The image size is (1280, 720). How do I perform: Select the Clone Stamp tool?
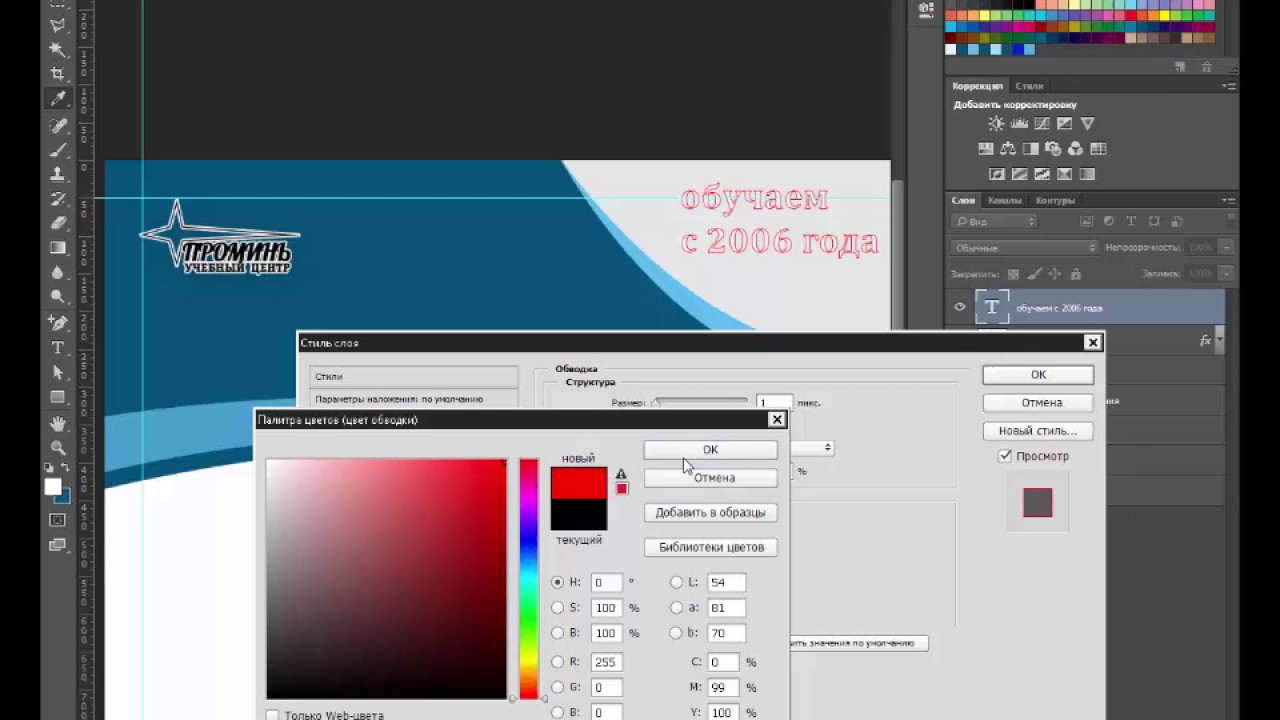point(58,174)
